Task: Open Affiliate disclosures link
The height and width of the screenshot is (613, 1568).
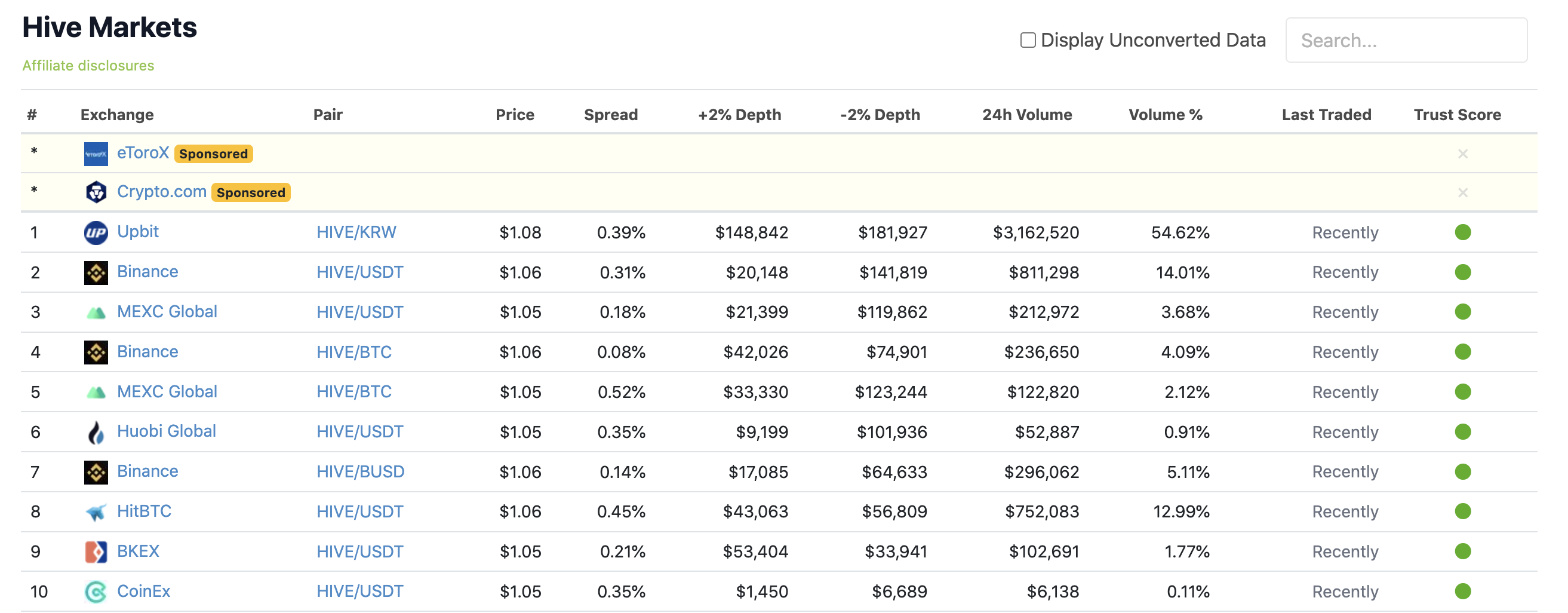Action: coord(88,65)
